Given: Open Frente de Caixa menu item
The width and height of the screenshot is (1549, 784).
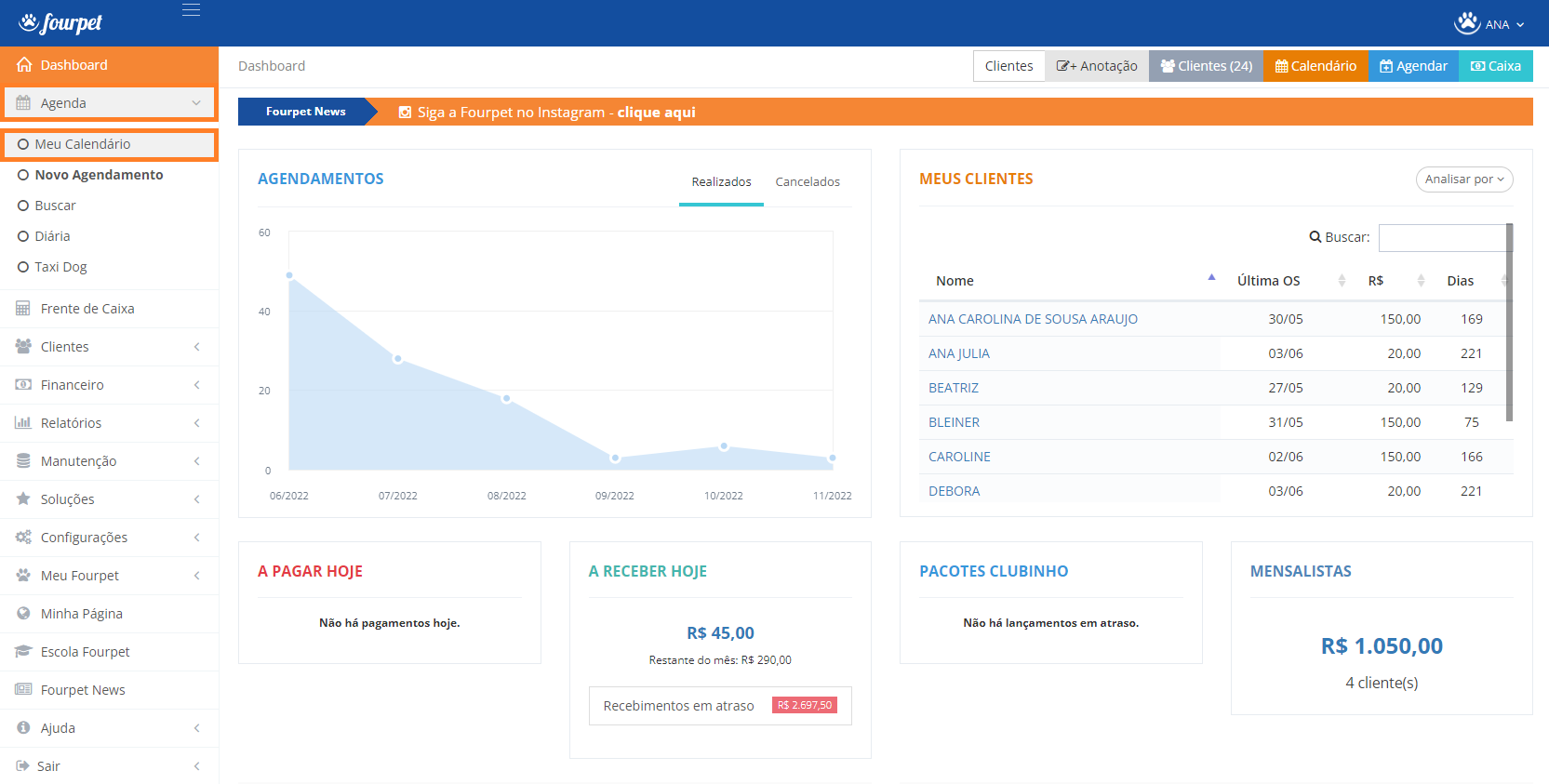Looking at the screenshot, I should click(109, 309).
